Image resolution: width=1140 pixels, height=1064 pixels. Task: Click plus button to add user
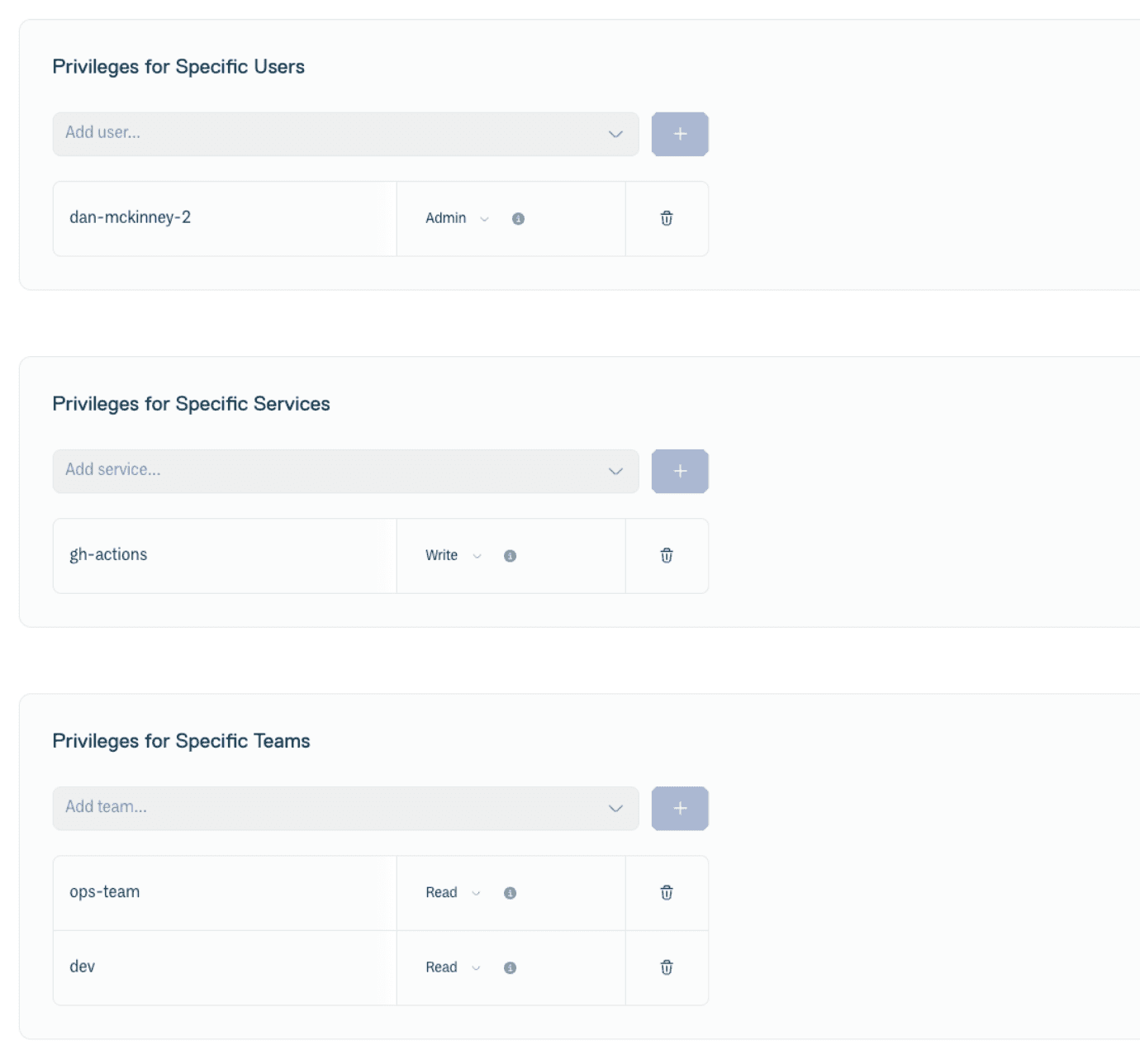pyautogui.click(x=680, y=134)
